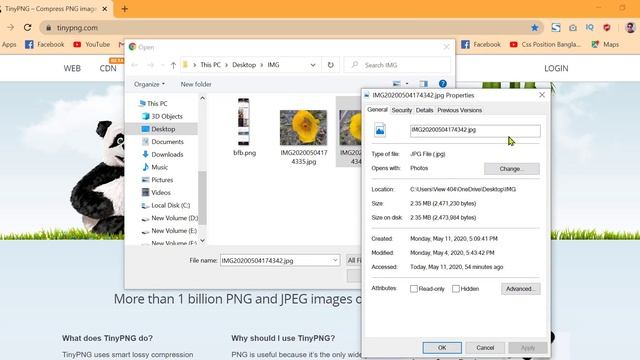Switch to the Details tab
Viewport: 640px width, 360px height.
pos(424,110)
